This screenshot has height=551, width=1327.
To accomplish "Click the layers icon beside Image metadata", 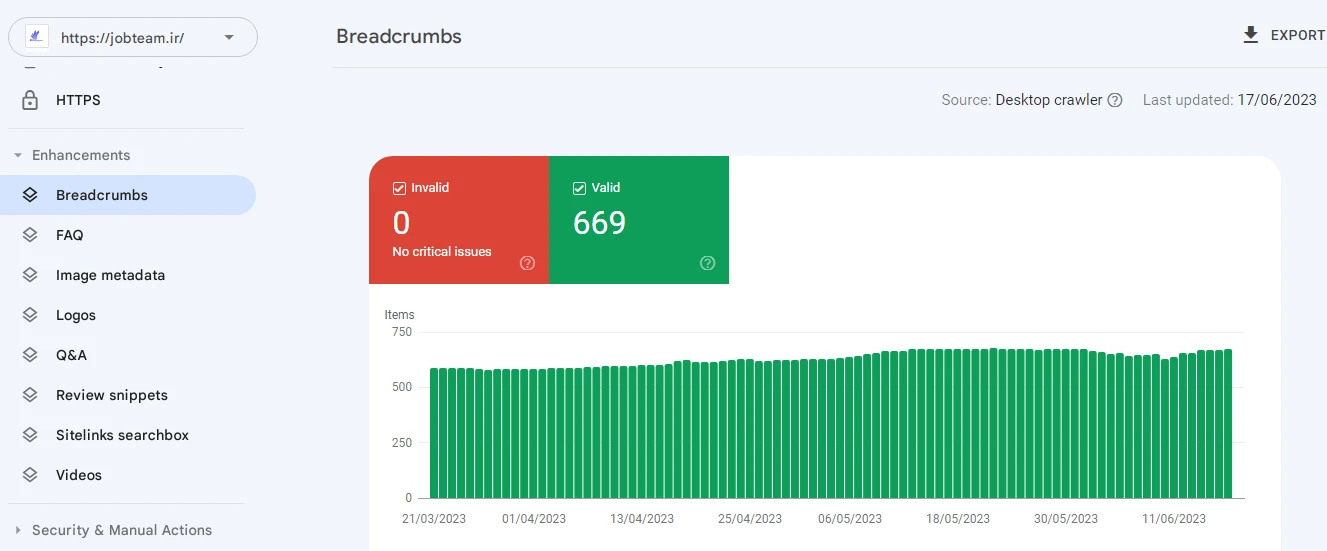I will (30, 275).
